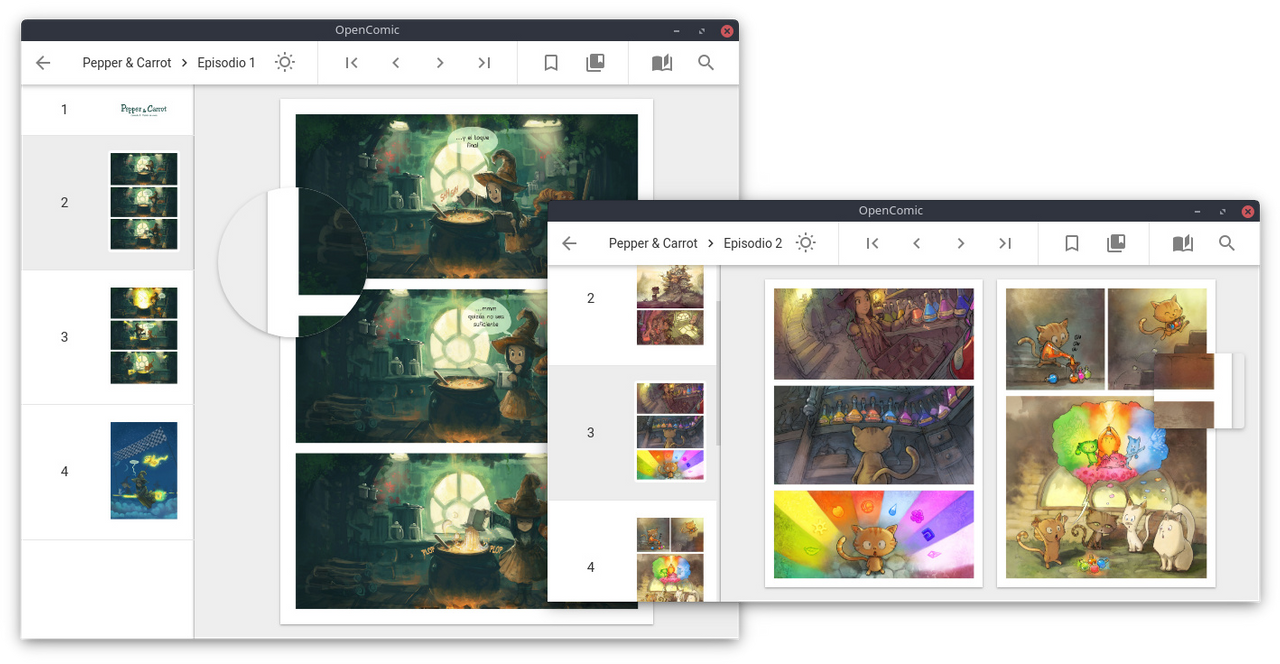
Task: Select page 4 thumbnail in Episodio 1 sidebar
Action: (144, 471)
